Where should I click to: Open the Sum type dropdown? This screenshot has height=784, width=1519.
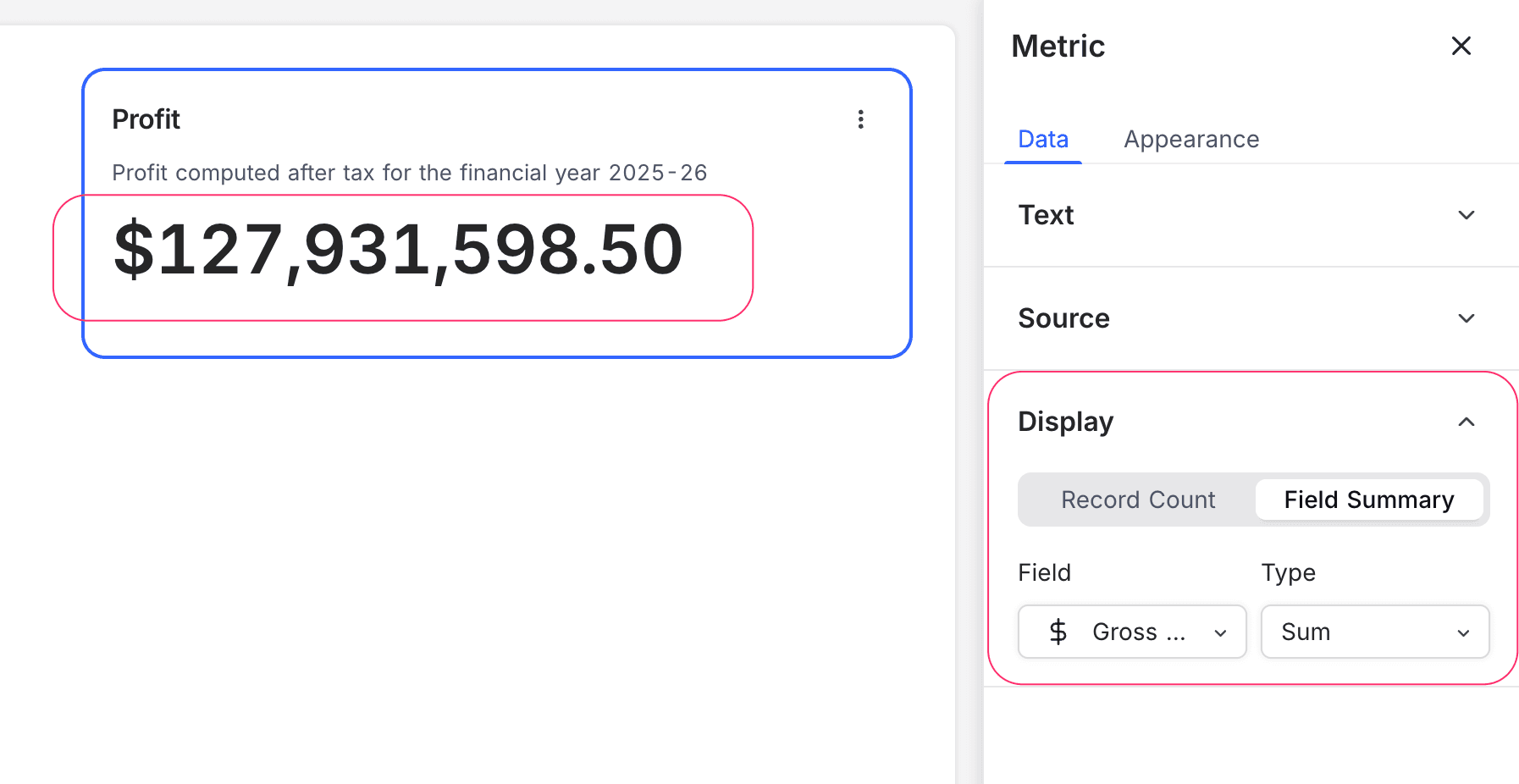(x=1373, y=632)
